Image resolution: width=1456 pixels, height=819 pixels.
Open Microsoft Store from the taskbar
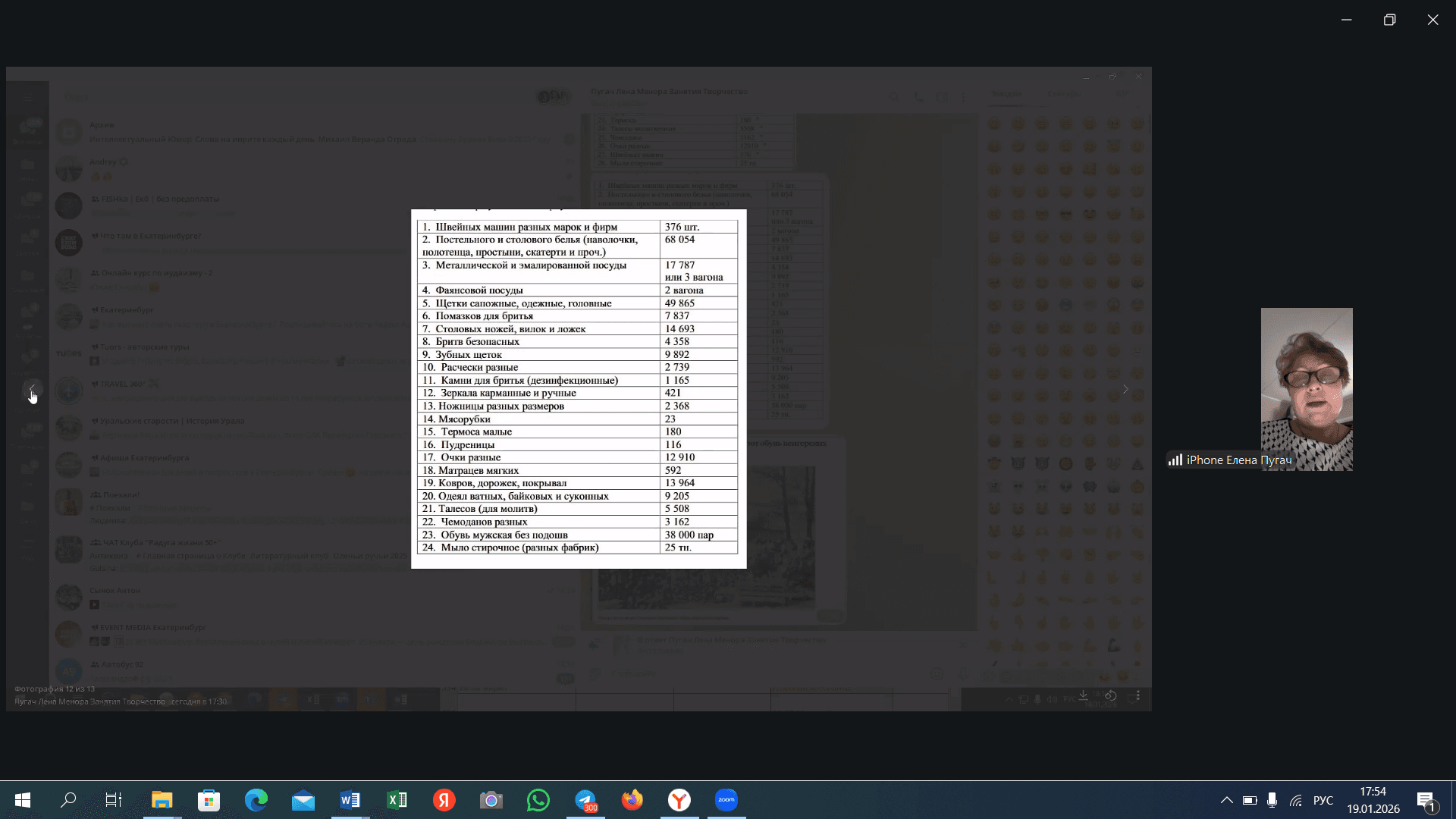pyautogui.click(x=209, y=800)
